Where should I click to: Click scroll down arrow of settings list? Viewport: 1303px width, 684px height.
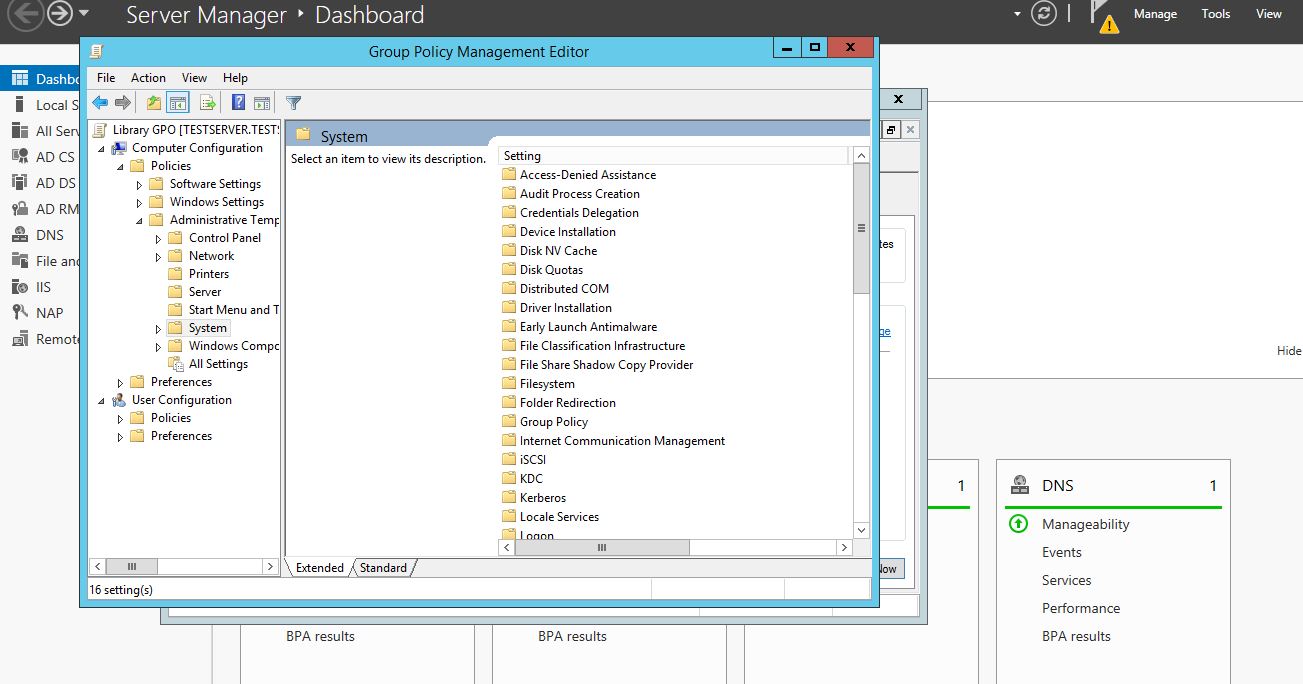coord(861,530)
